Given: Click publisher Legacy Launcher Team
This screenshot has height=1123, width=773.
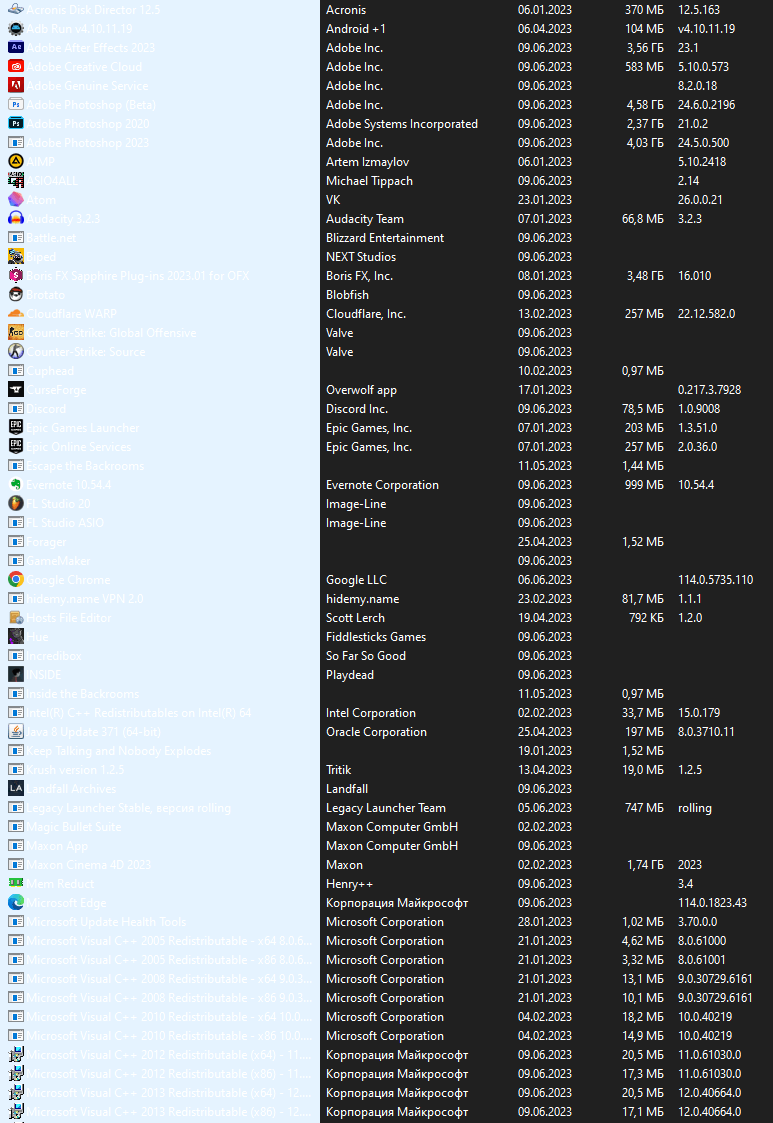Looking at the screenshot, I should (x=386, y=808).
